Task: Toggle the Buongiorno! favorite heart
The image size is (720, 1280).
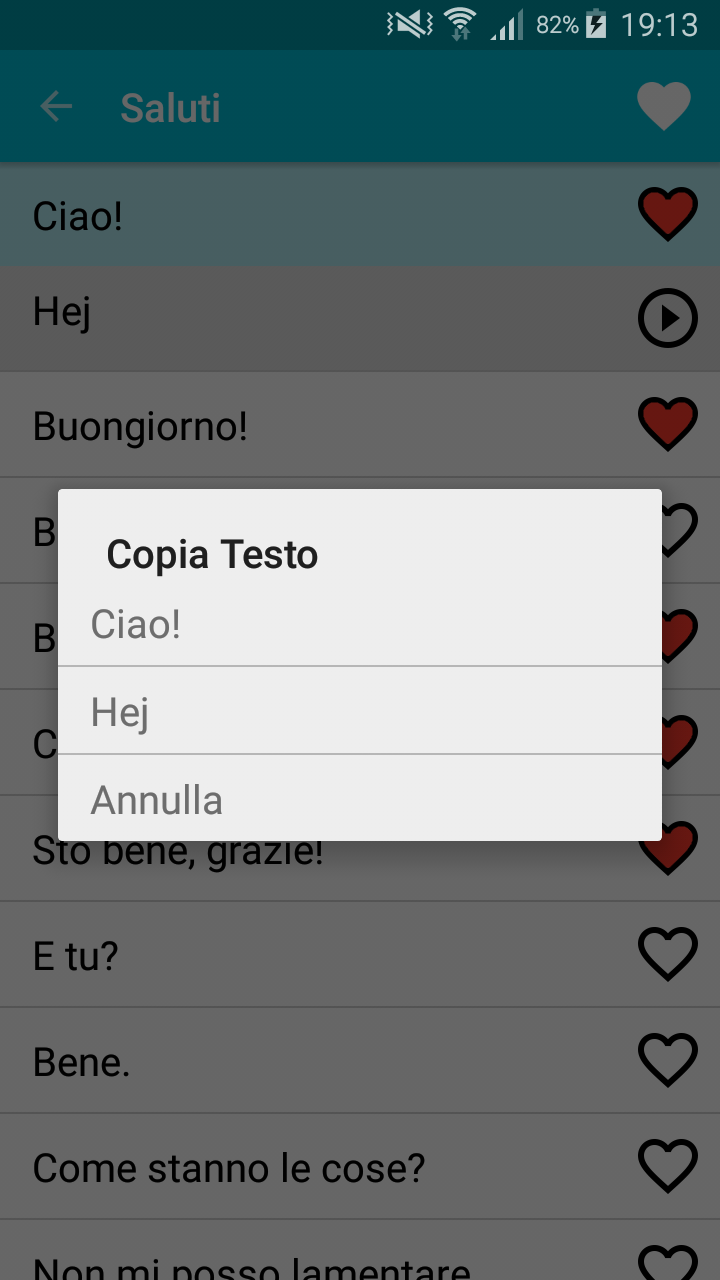Action: pyautogui.click(x=667, y=424)
